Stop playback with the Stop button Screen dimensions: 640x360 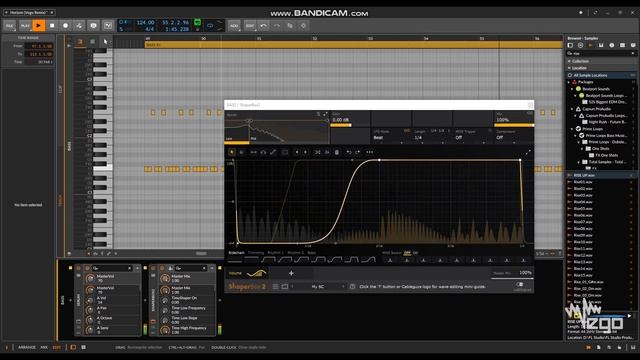[x=52, y=26]
